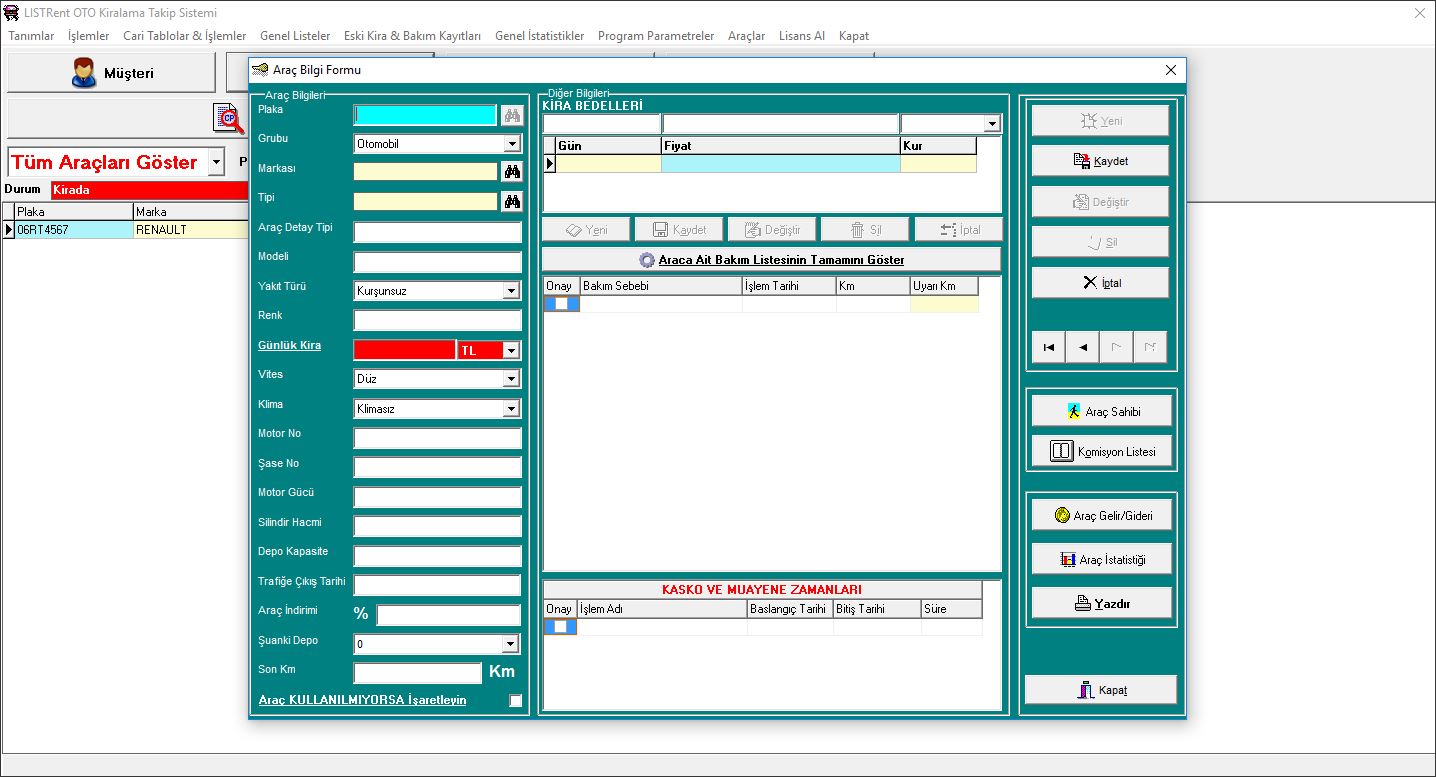
Task: Open Şuanki Depo dropdown
Action: [x=512, y=644]
